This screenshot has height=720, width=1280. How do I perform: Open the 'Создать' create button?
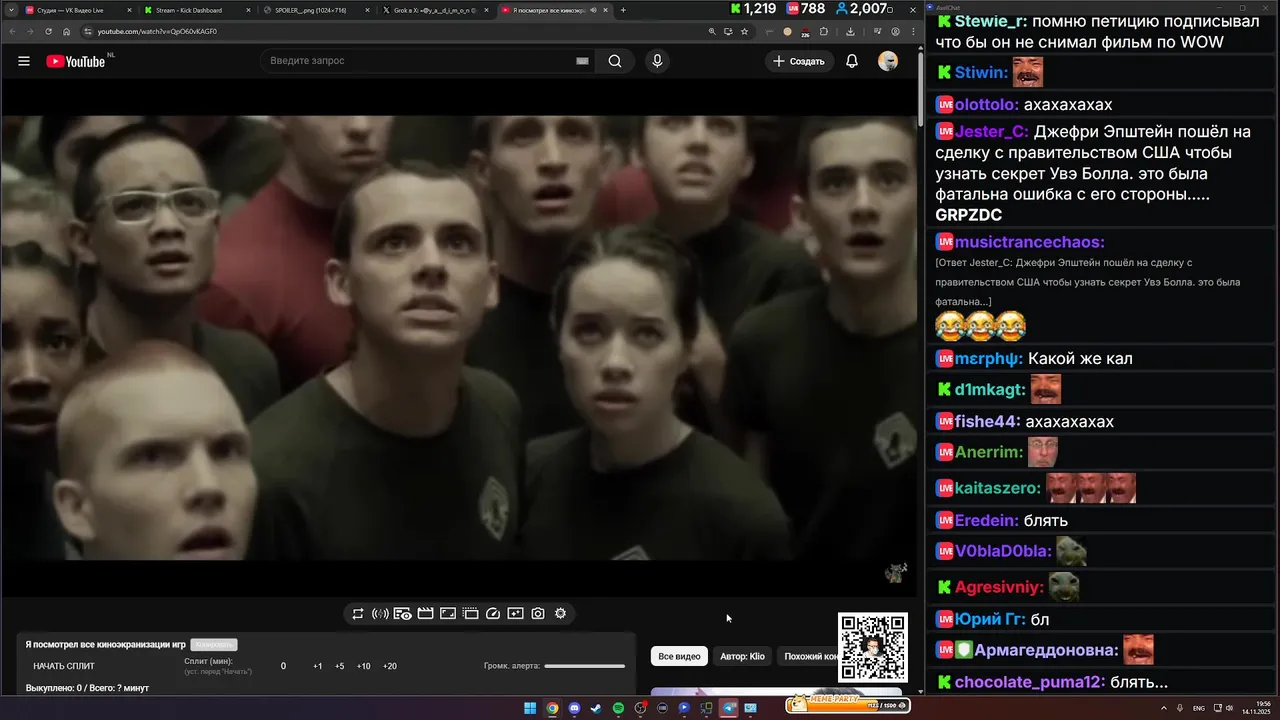coord(798,61)
